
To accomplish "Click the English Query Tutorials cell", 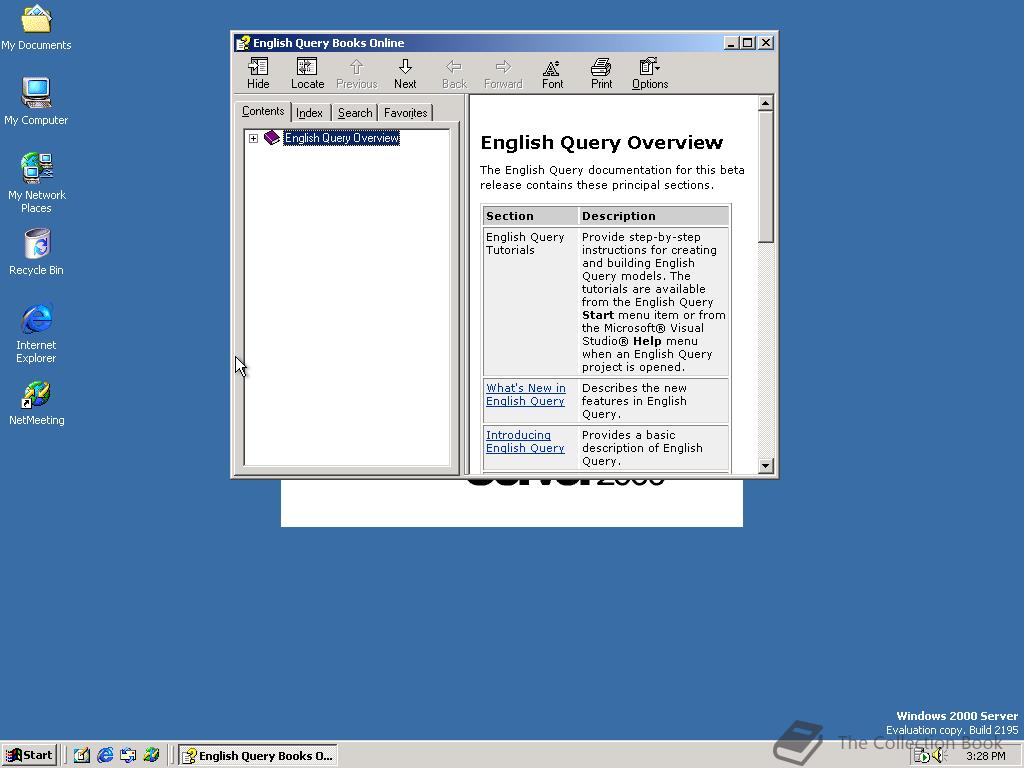I will click(531, 302).
